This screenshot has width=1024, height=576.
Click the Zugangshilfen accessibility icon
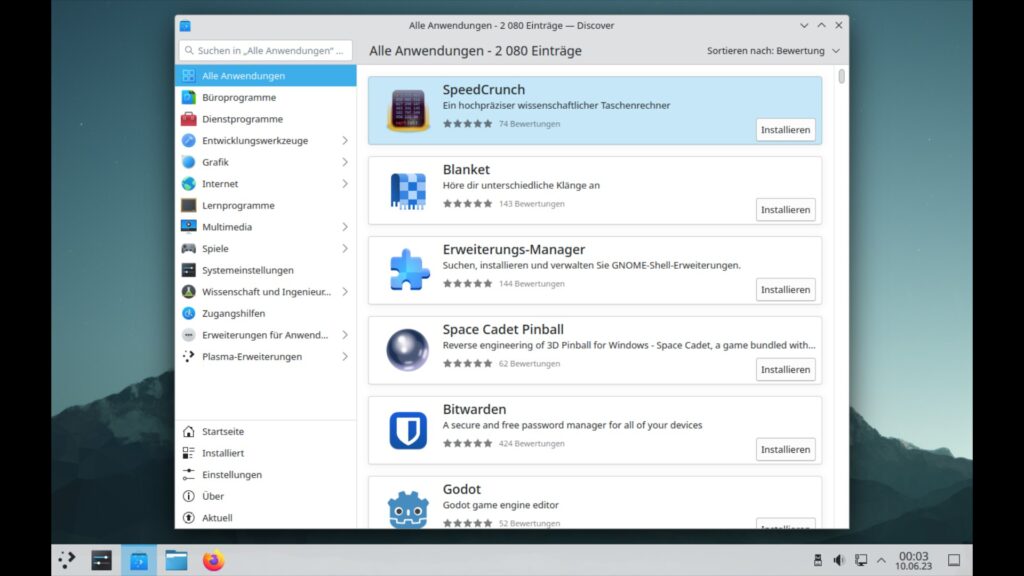(189, 313)
